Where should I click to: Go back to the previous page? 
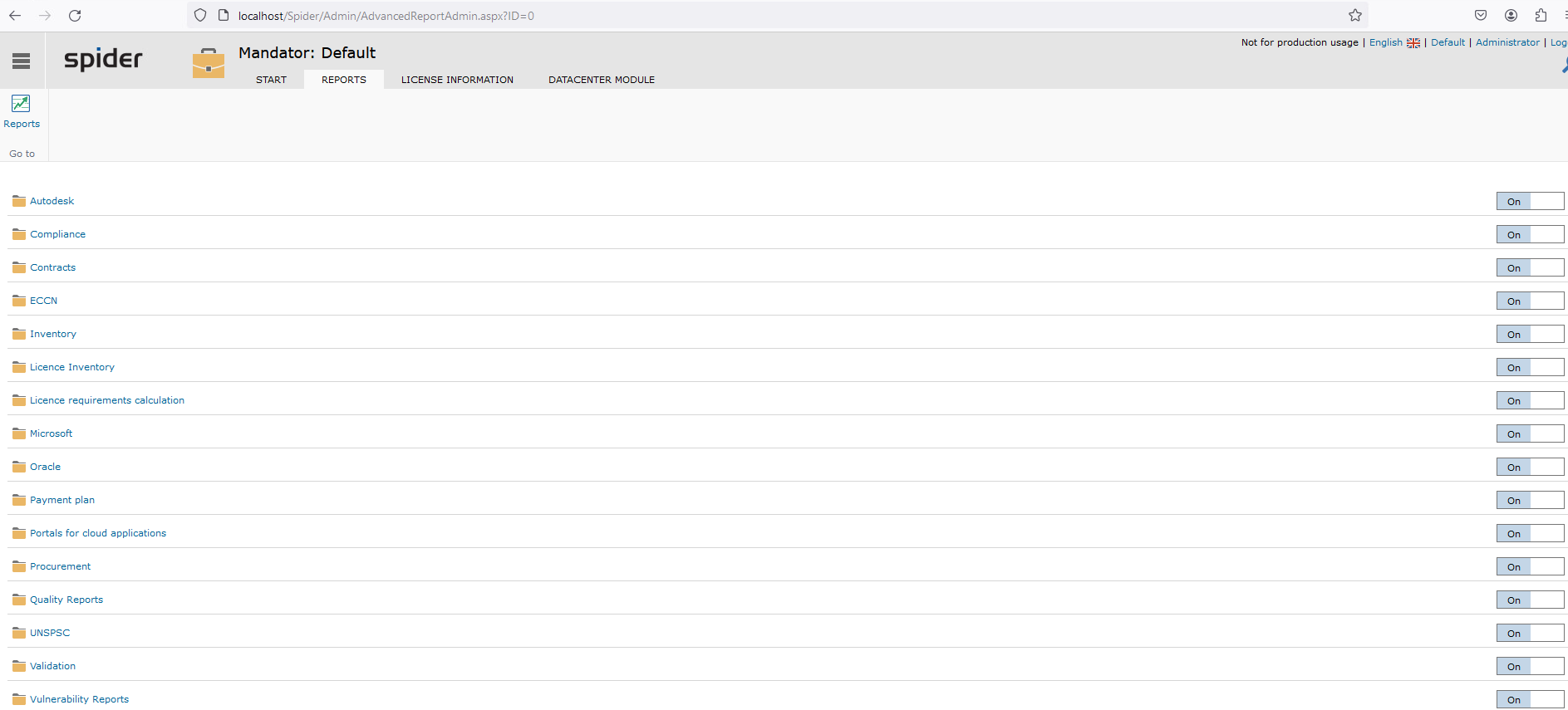point(15,16)
